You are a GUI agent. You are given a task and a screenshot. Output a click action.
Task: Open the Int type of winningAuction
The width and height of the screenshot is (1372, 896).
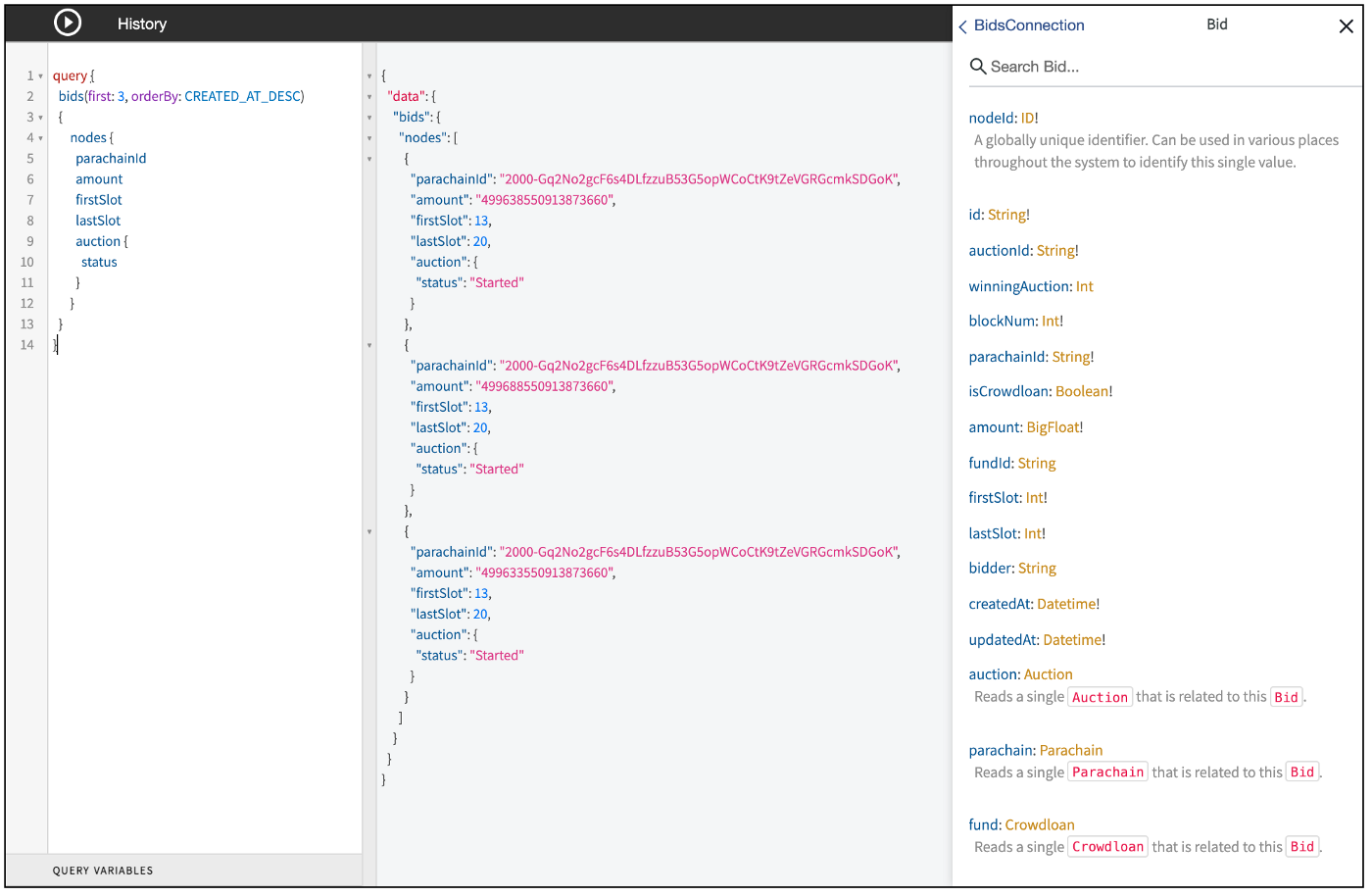1084,286
